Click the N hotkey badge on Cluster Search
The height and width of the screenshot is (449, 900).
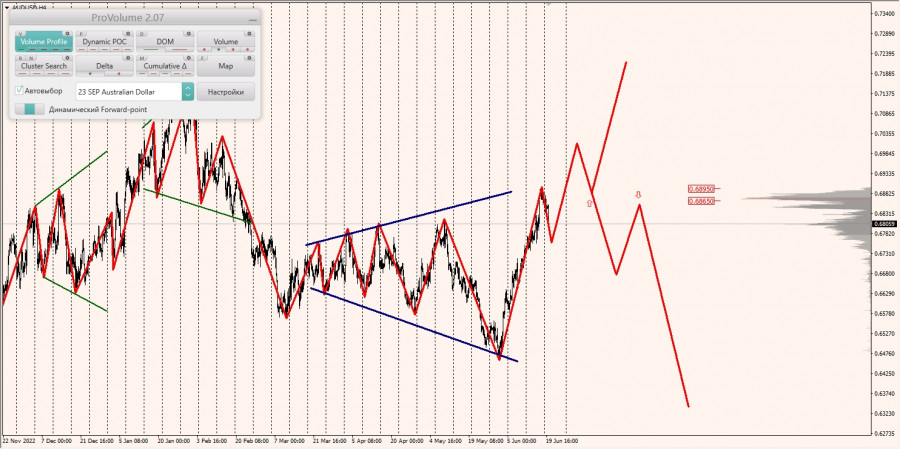(31, 58)
